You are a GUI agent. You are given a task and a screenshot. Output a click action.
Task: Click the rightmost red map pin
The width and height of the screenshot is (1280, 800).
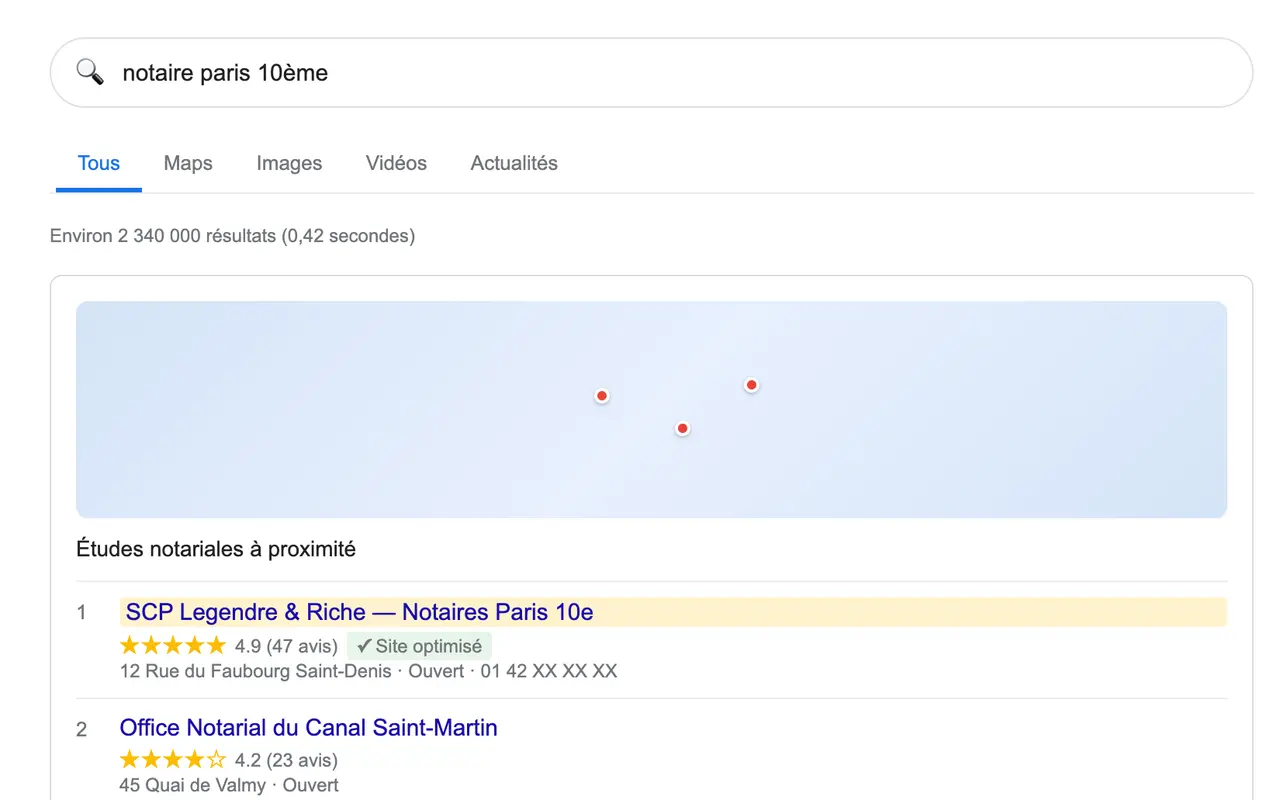point(751,385)
